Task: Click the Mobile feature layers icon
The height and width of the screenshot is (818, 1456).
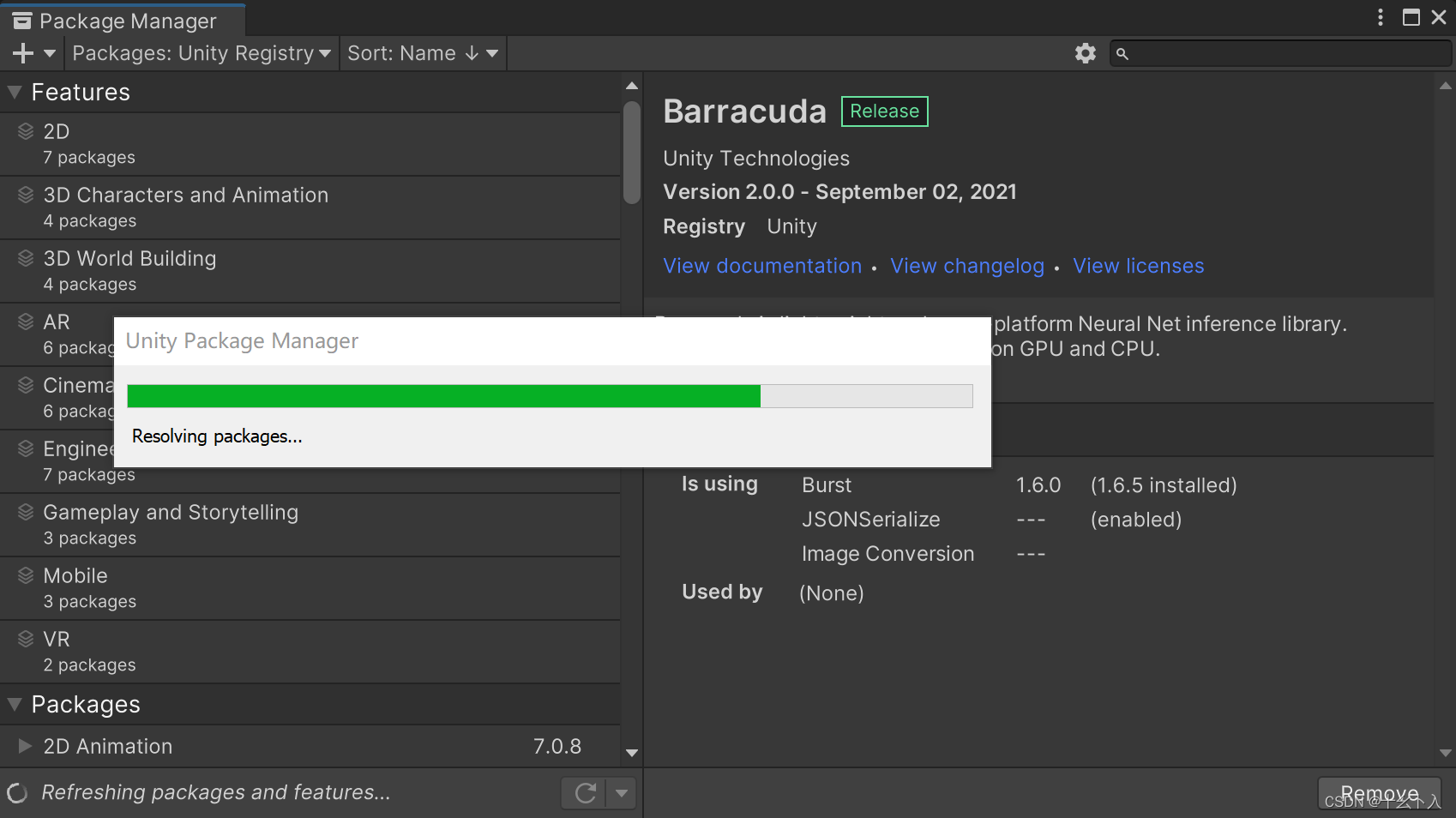Action: coord(26,575)
